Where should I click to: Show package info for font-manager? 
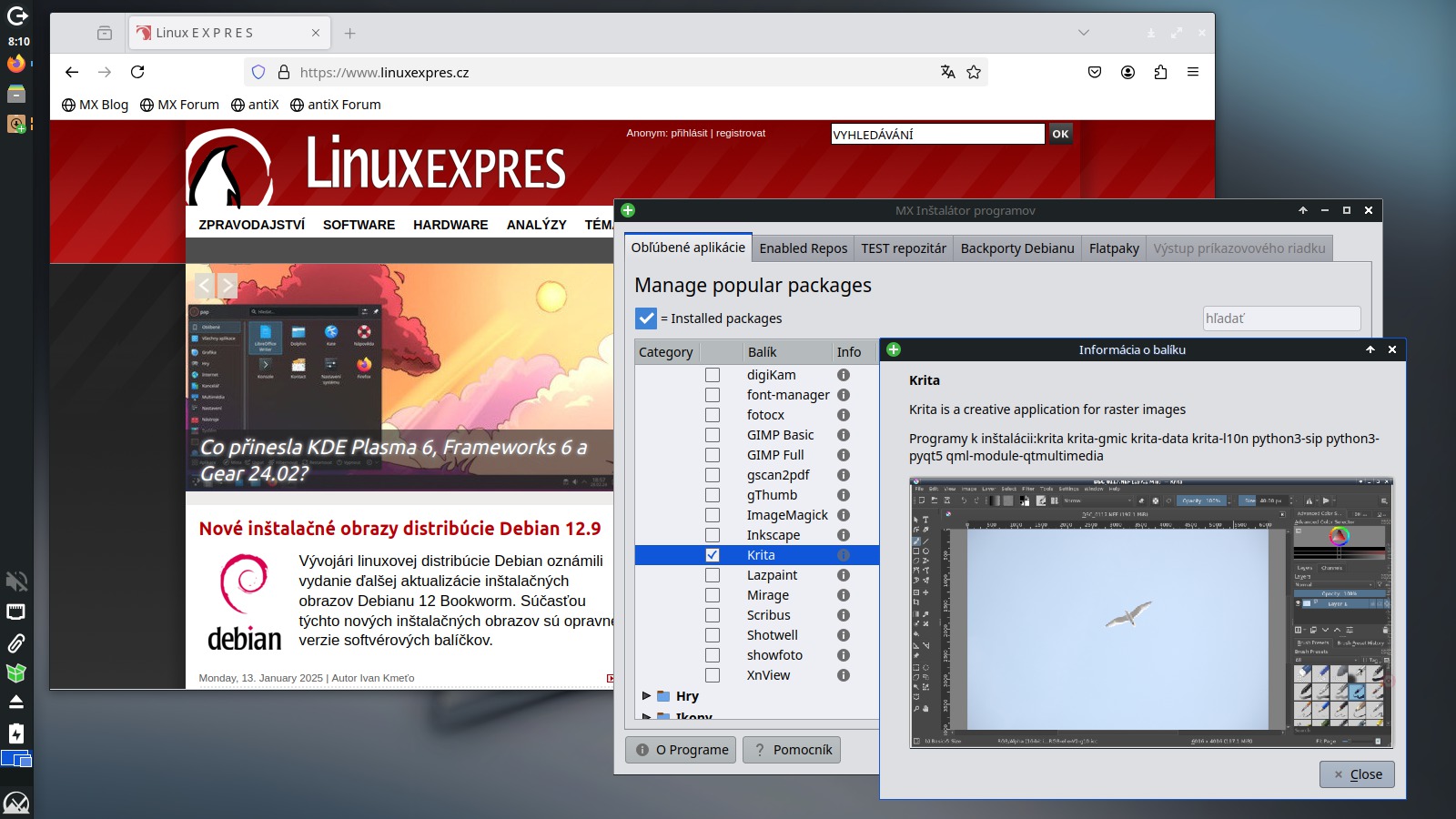click(844, 395)
